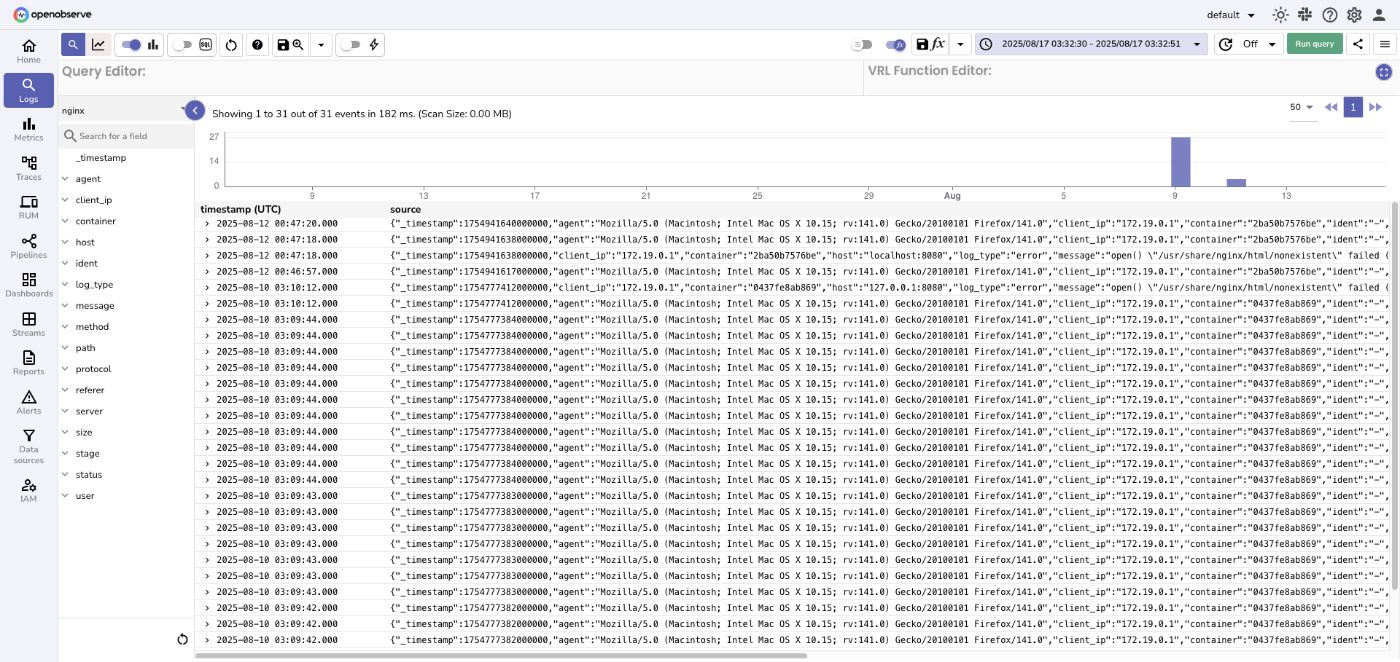Change rows per page dropdown 50
The image size is (1400, 662).
pyautogui.click(x=1302, y=107)
